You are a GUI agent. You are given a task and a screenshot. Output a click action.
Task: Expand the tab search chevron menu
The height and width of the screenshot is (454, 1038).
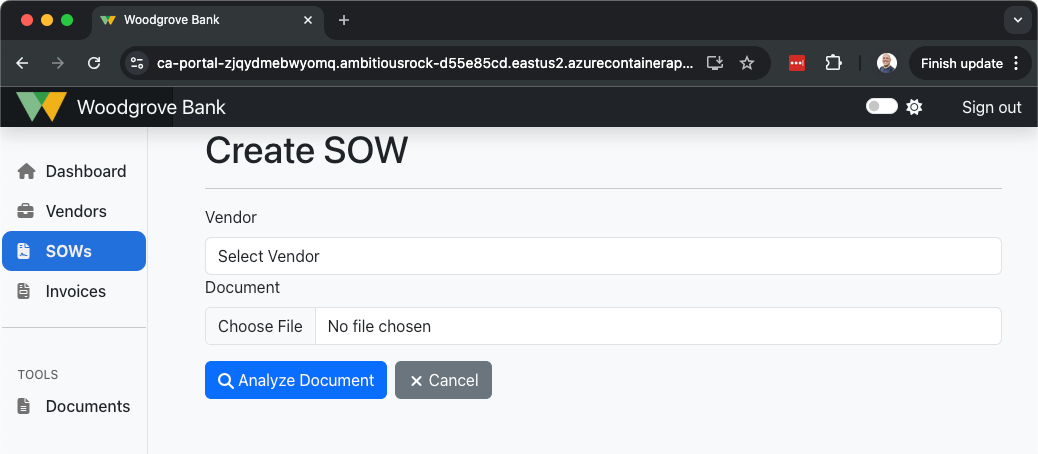pyautogui.click(x=1017, y=20)
